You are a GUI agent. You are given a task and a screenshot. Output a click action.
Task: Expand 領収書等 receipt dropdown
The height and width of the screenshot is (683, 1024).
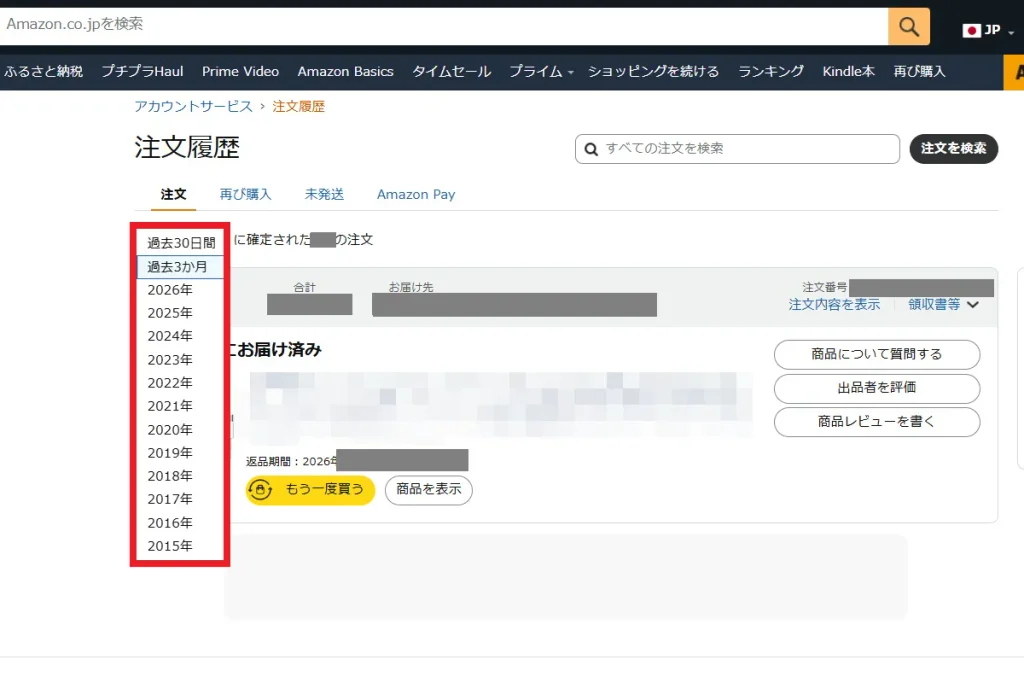[943, 305]
